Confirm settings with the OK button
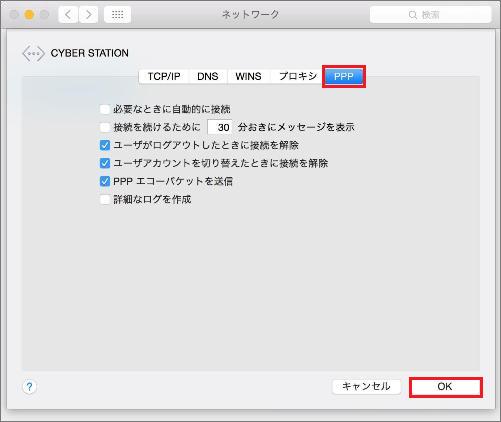Viewport: 501px width, 422px height. pos(445,387)
